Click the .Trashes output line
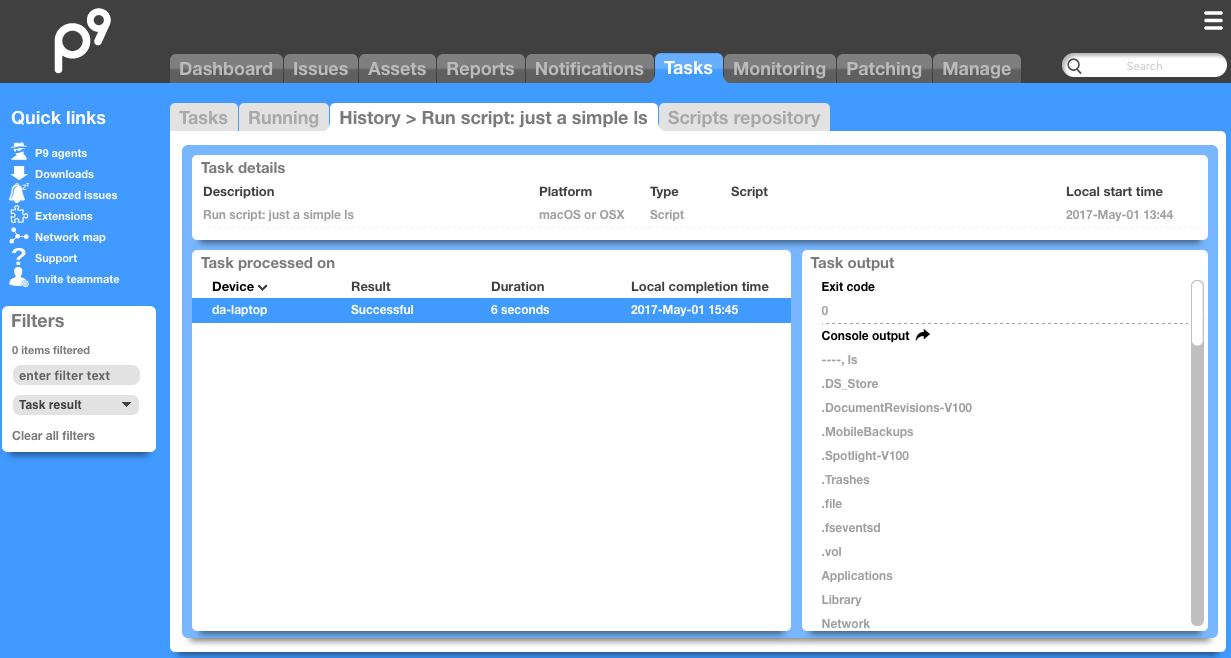The image size is (1231, 658). click(846, 480)
